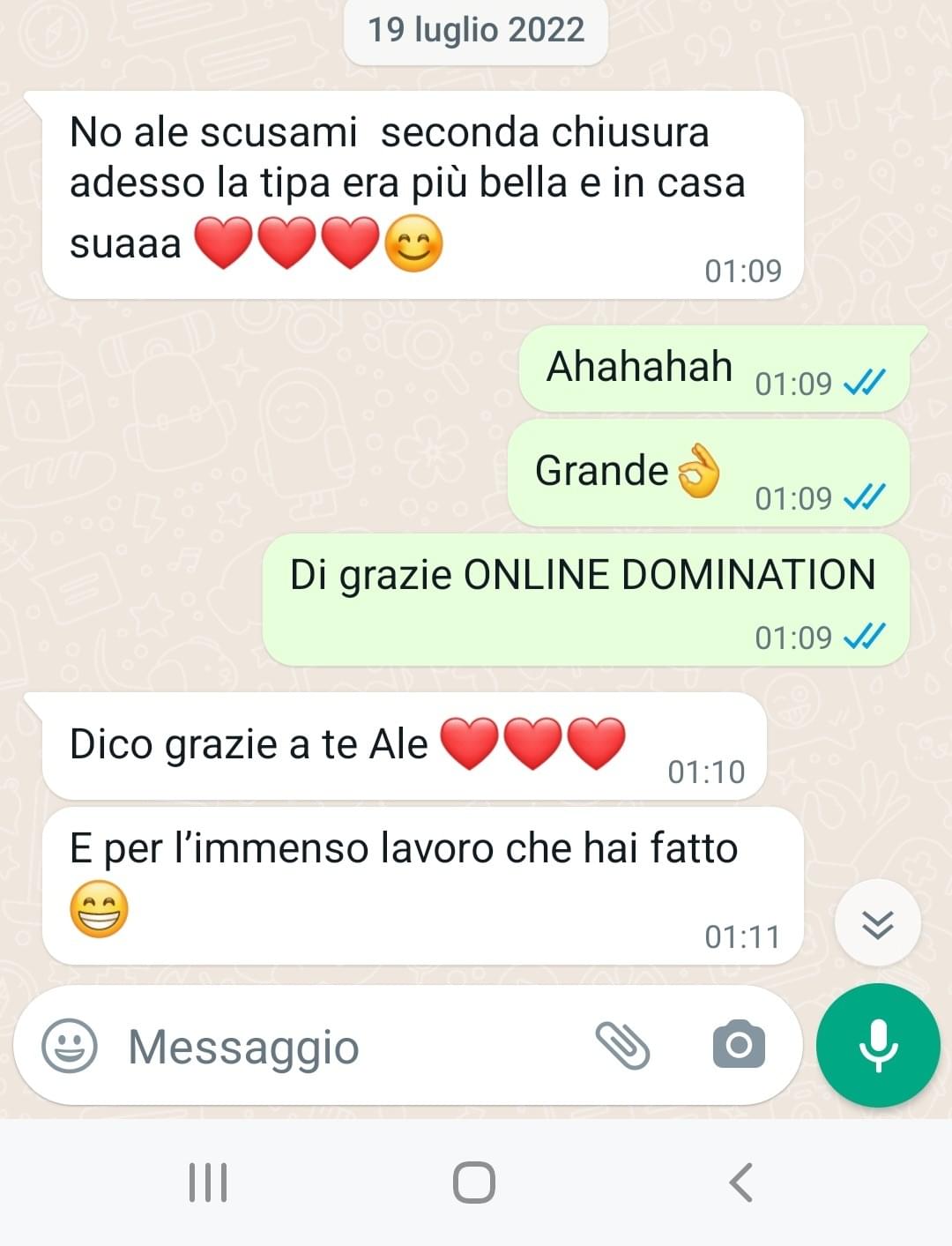Viewport: 952px width, 1246px height.
Task: Tap the immenso lavoro message bubble
Action: pos(423,885)
